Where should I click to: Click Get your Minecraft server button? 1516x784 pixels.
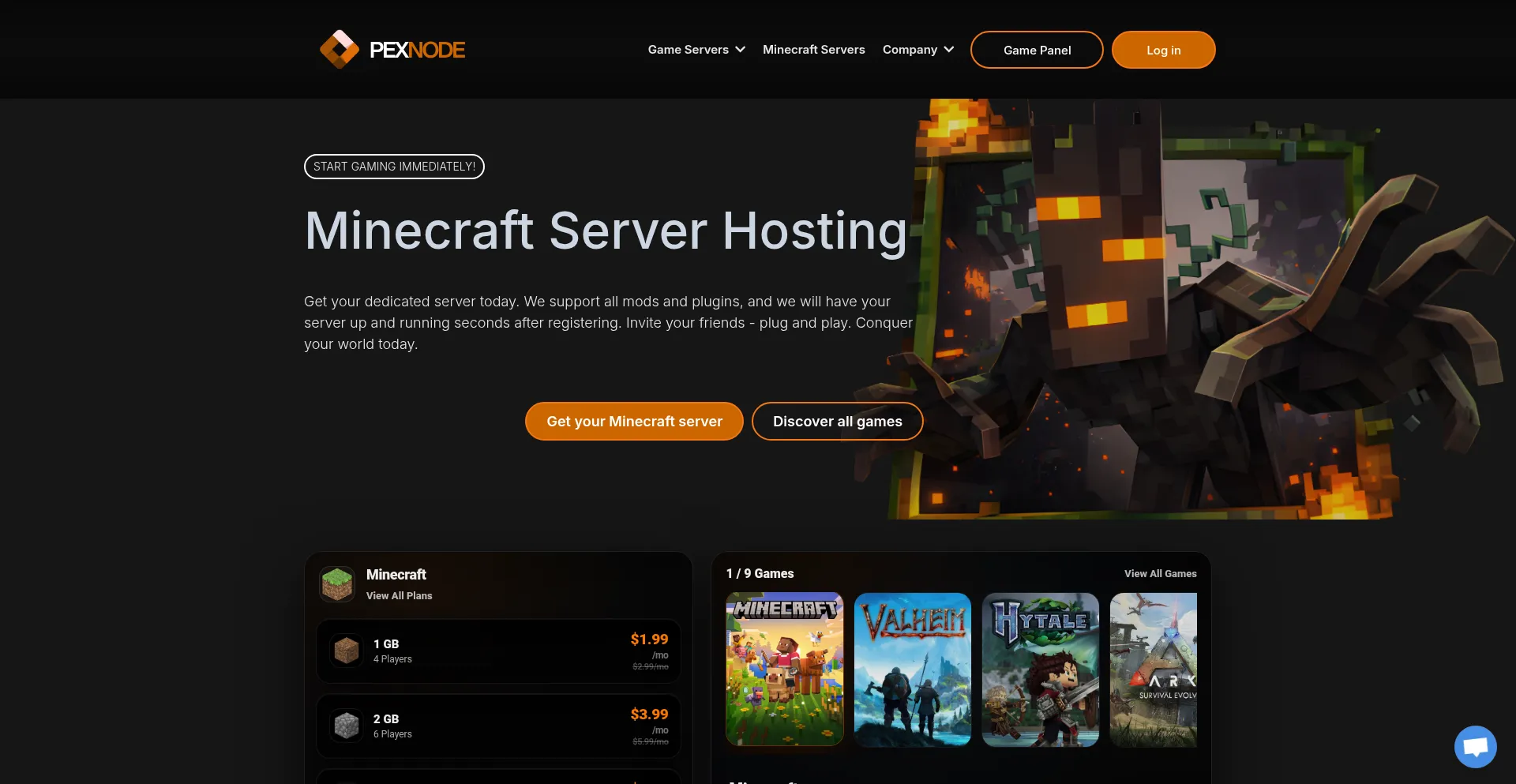click(x=634, y=421)
